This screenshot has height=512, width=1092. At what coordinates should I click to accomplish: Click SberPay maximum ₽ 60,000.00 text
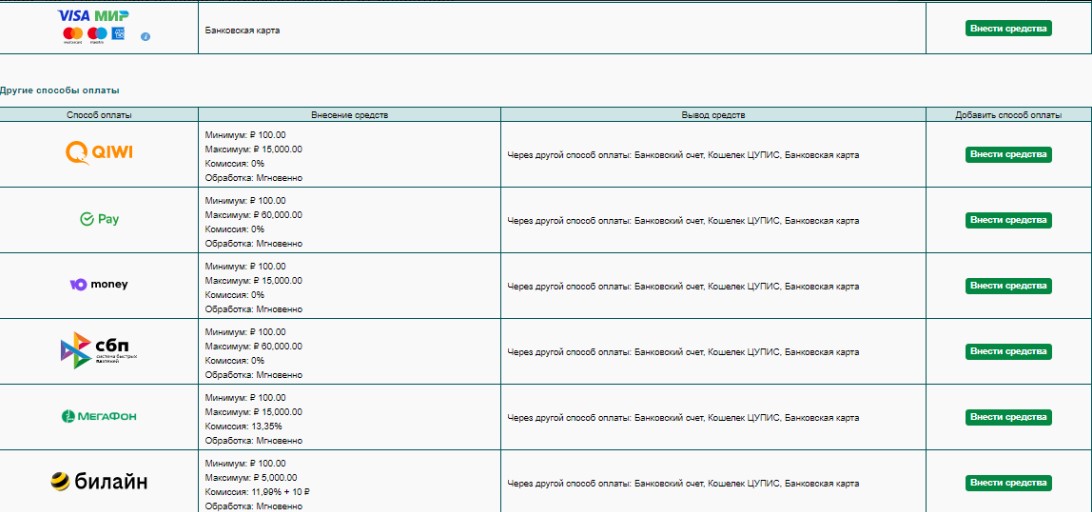coord(254,215)
